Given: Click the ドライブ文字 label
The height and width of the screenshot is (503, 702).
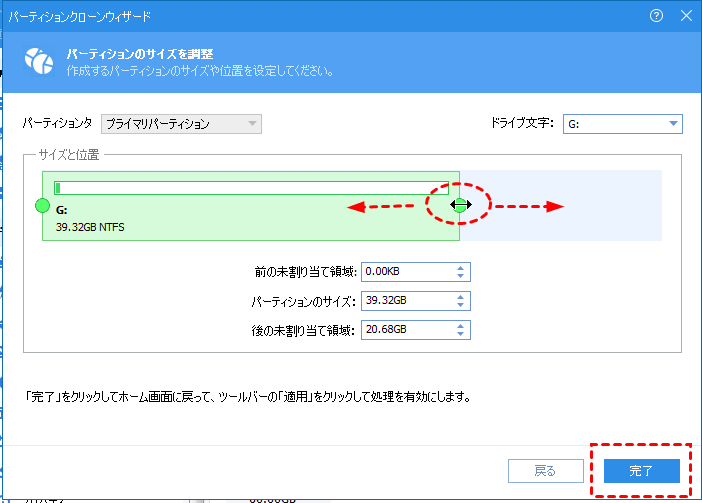Looking at the screenshot, I should (522, 123).
